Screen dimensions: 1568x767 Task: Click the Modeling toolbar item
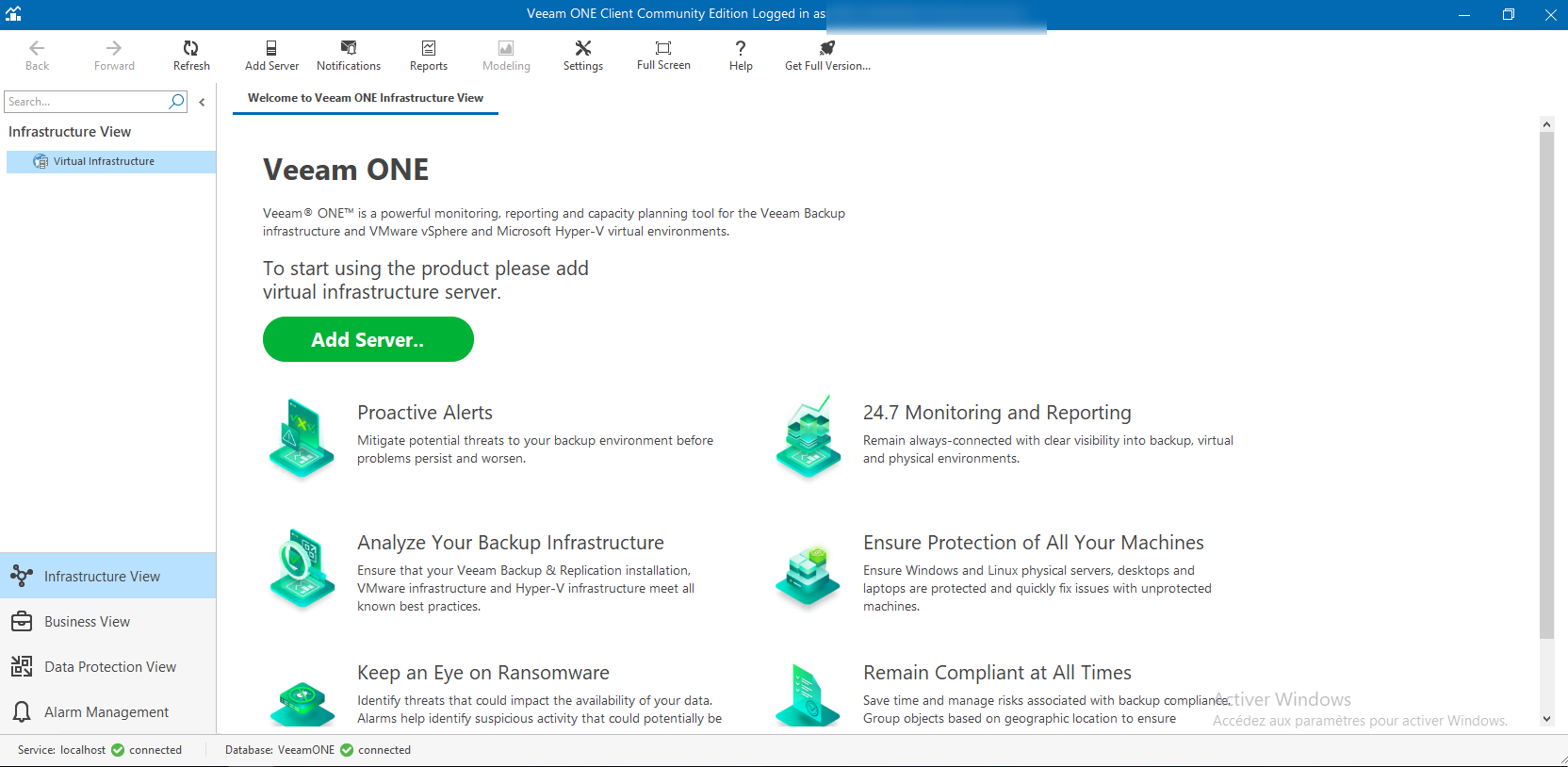(506, 56)
